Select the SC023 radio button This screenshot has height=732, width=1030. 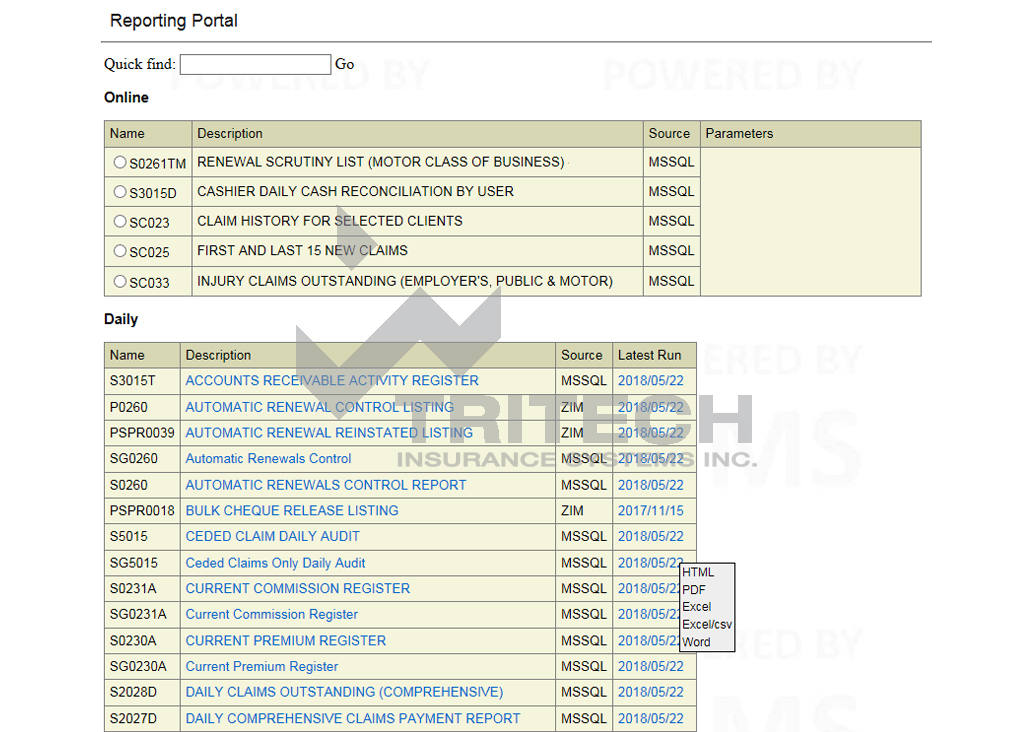pos(120,221)
